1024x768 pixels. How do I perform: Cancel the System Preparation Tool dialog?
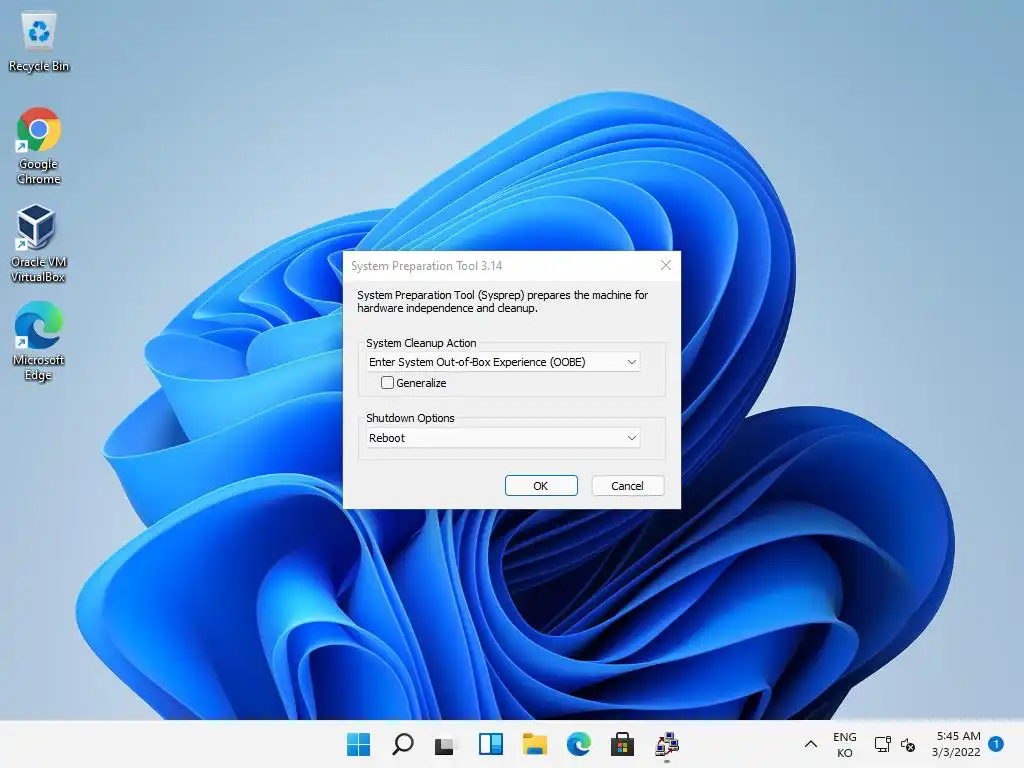tap(627, 485)
